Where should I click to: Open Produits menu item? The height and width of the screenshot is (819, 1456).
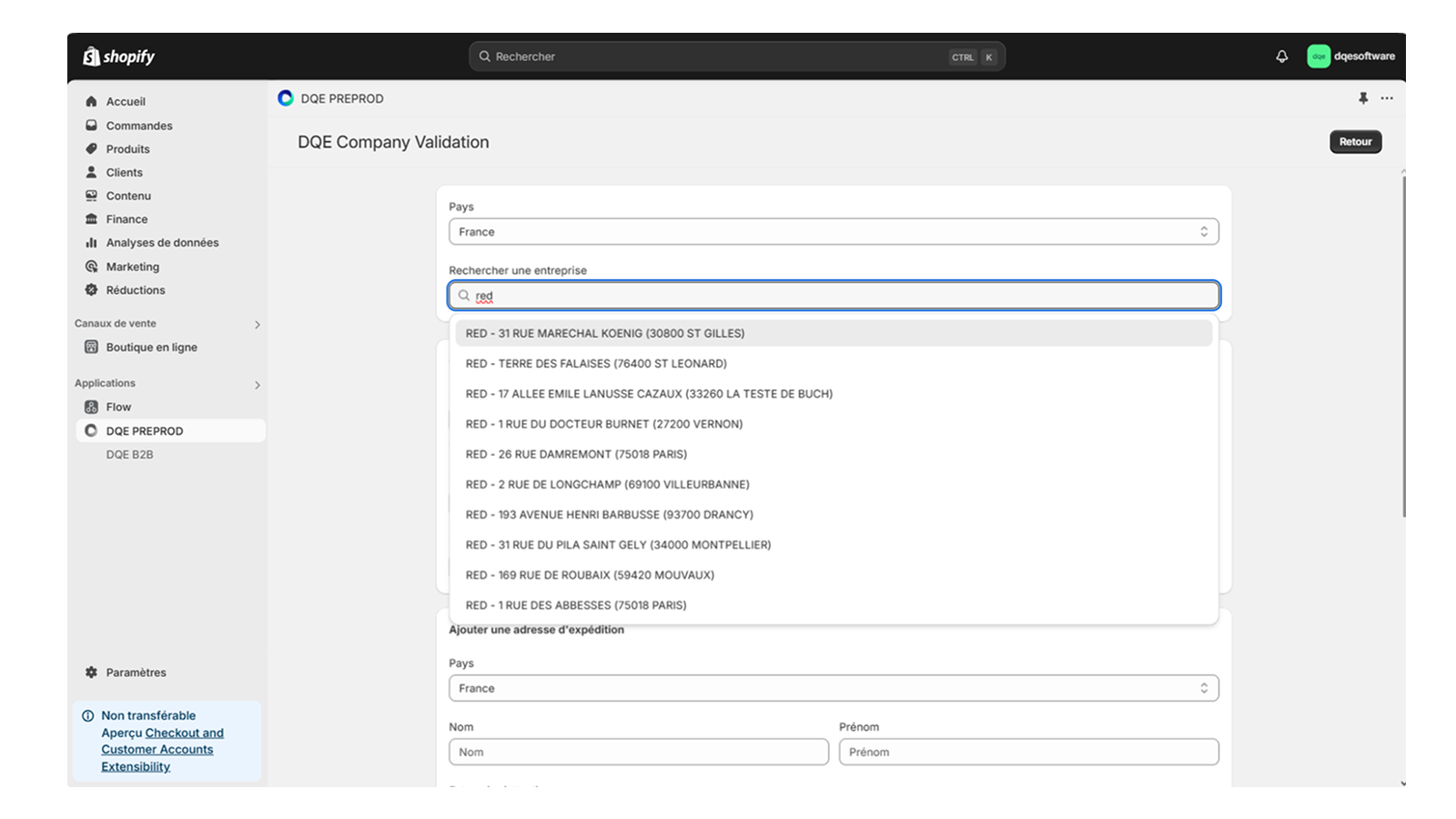coord(127,149)
